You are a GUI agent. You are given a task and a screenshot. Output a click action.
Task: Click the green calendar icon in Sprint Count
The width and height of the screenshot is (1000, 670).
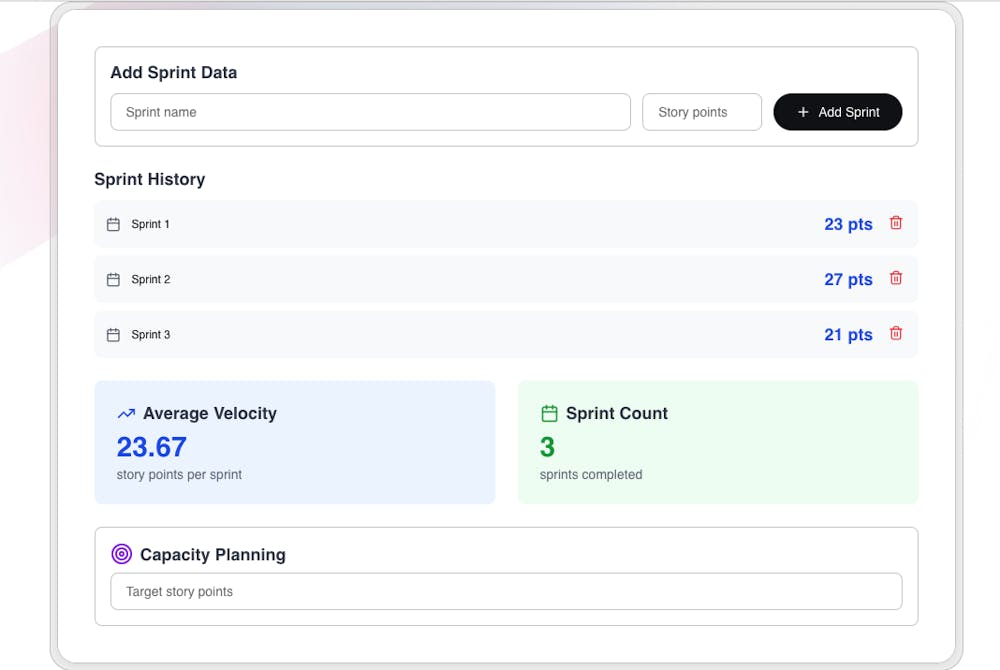(x=548, y=412)
